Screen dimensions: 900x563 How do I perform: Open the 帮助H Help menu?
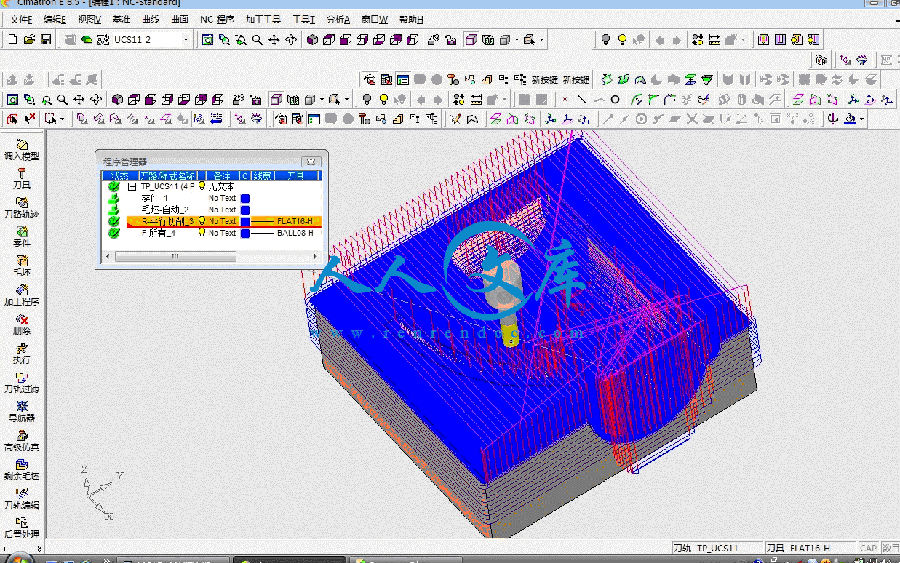tap(411, 20)
